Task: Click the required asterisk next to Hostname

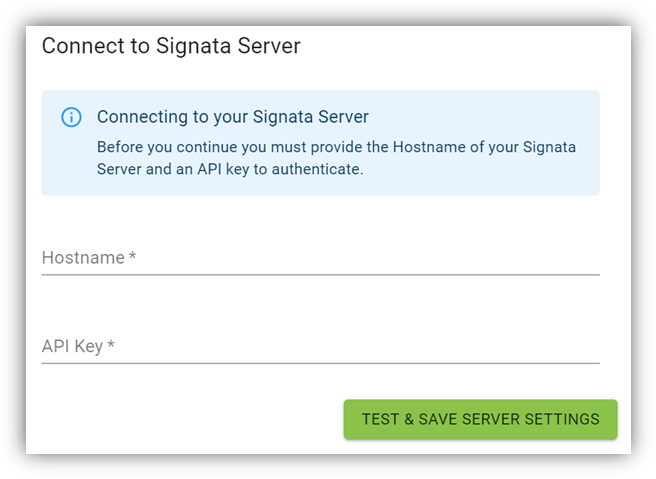Action: click(132, 257)
